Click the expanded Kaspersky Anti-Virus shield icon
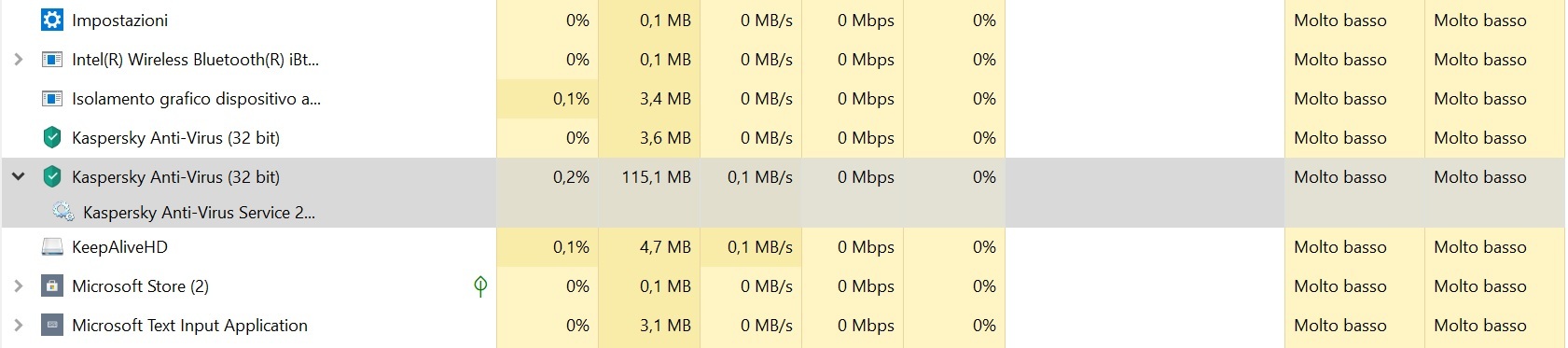The width and height of the screenshot is (1568, 348). (x=52, y=176)
